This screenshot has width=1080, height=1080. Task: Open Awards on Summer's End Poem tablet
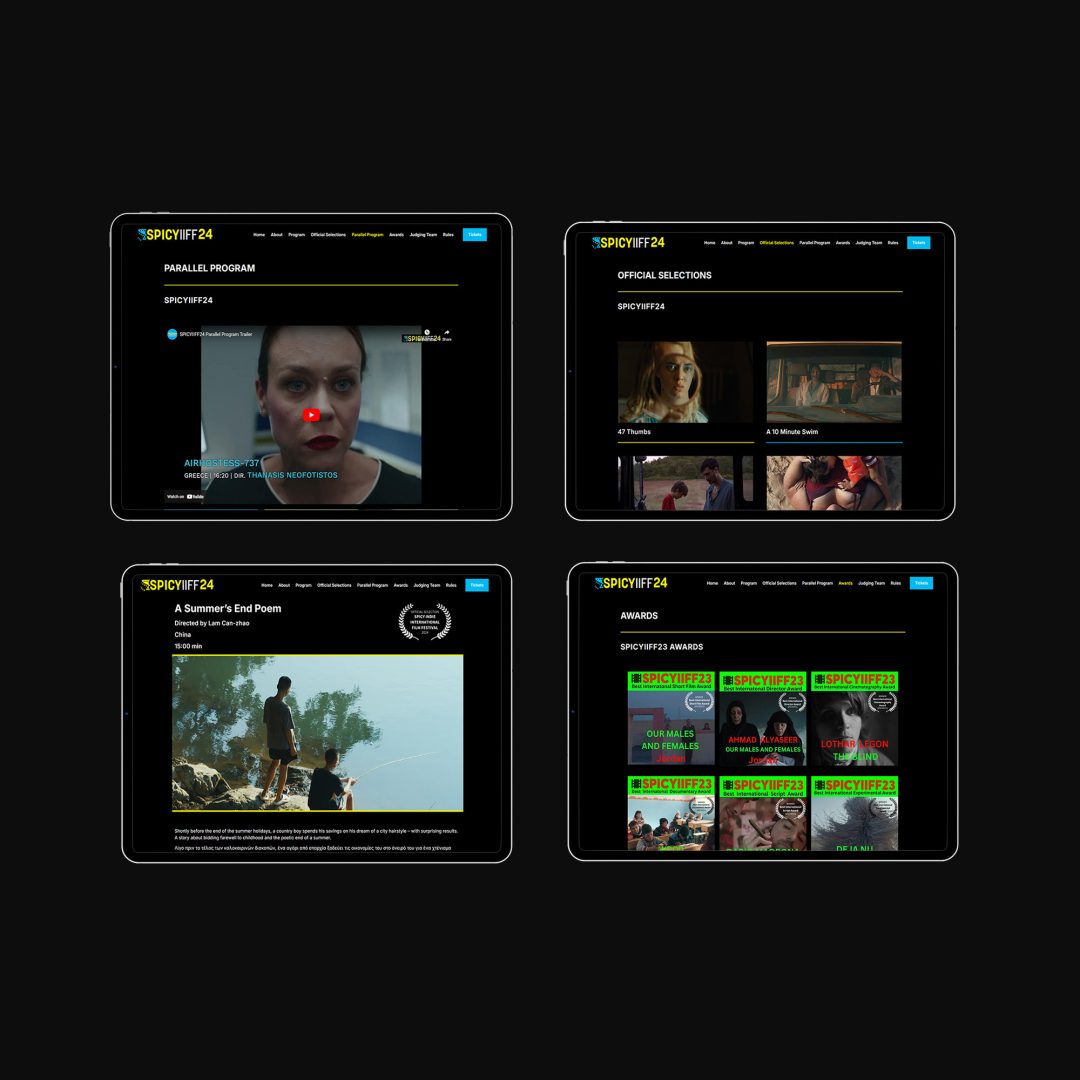[x=400, y=585]
